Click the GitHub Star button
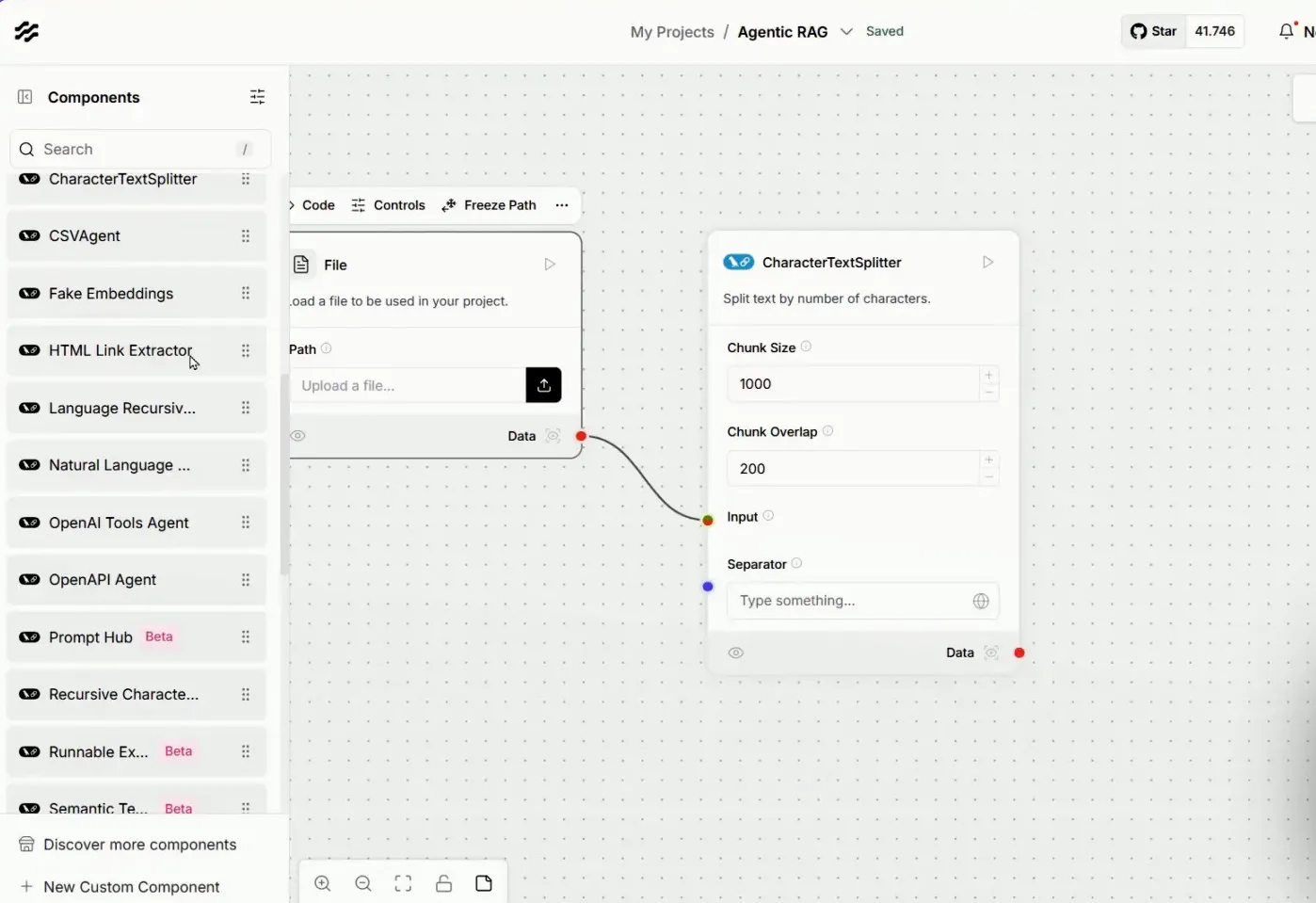 point(1154,31)
